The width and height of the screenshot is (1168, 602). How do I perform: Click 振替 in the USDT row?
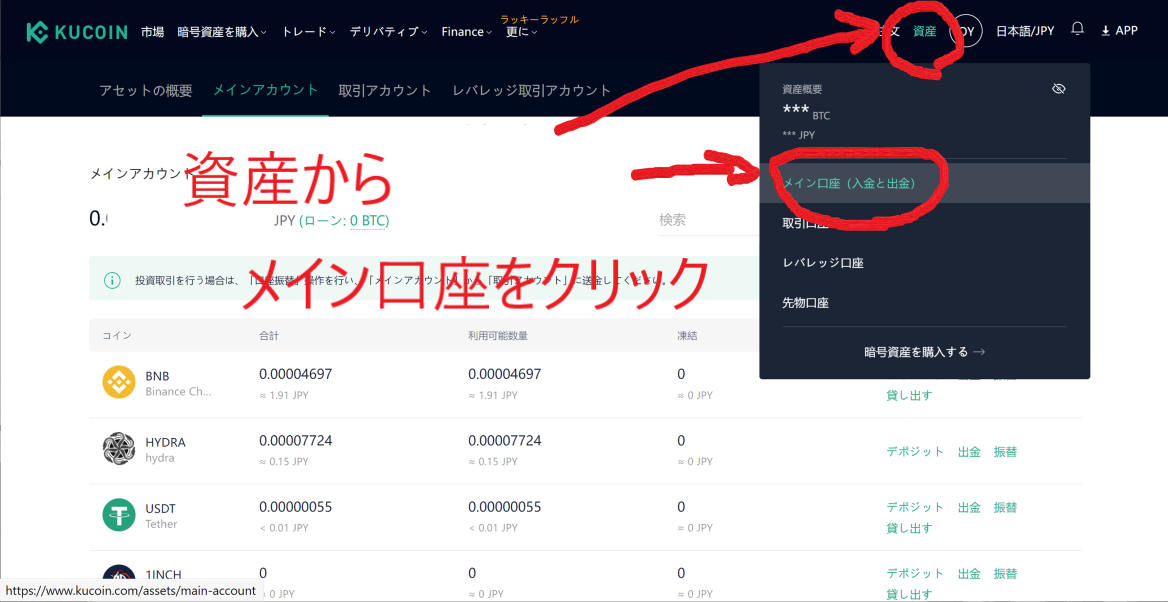coord(1005,507)
